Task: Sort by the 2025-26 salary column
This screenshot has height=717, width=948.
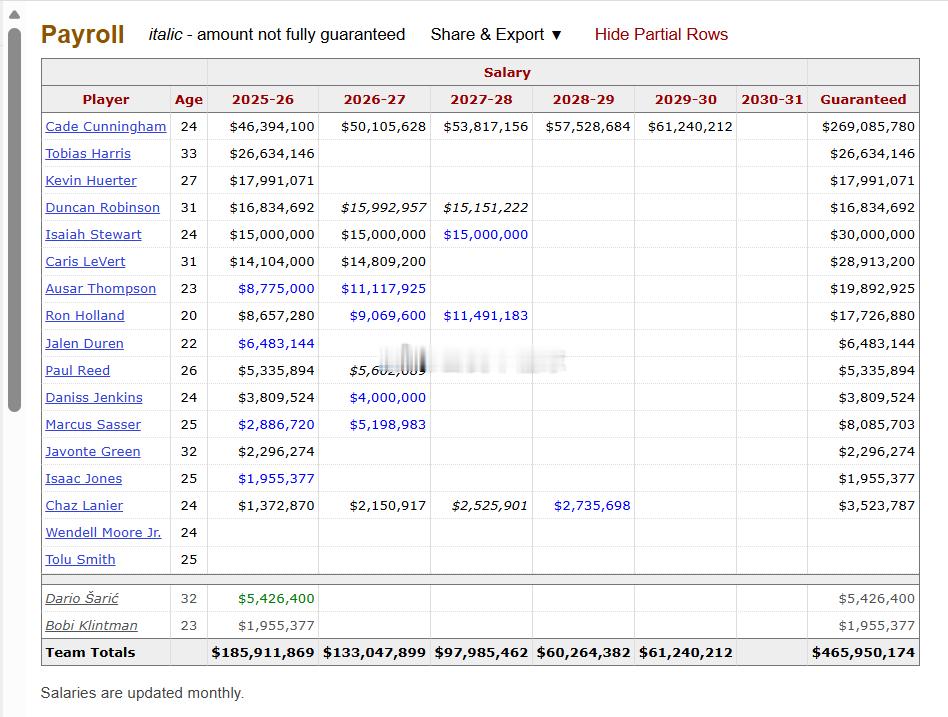Action: (x=263, y=99)
